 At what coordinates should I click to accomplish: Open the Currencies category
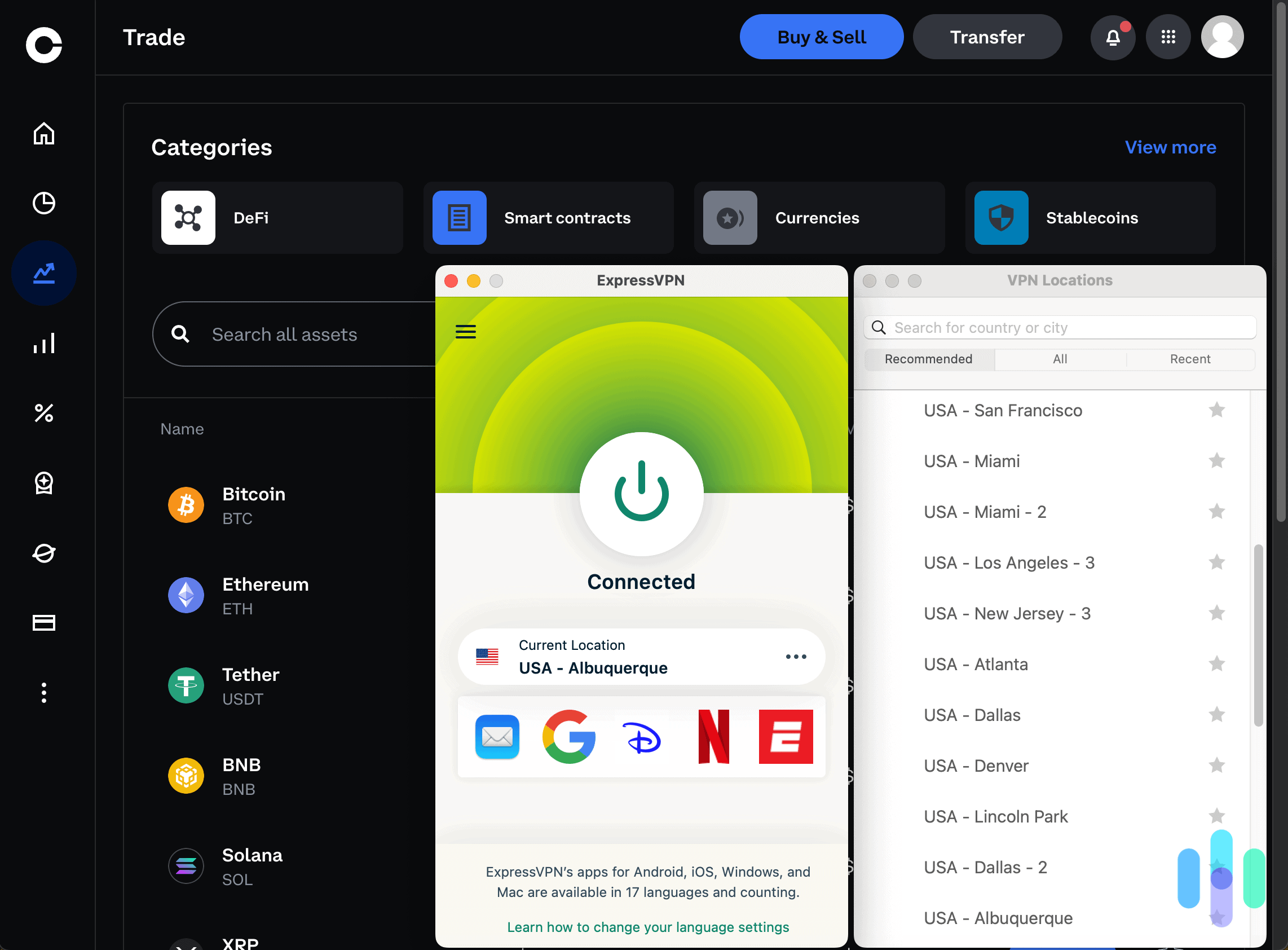tap(819, 218)
